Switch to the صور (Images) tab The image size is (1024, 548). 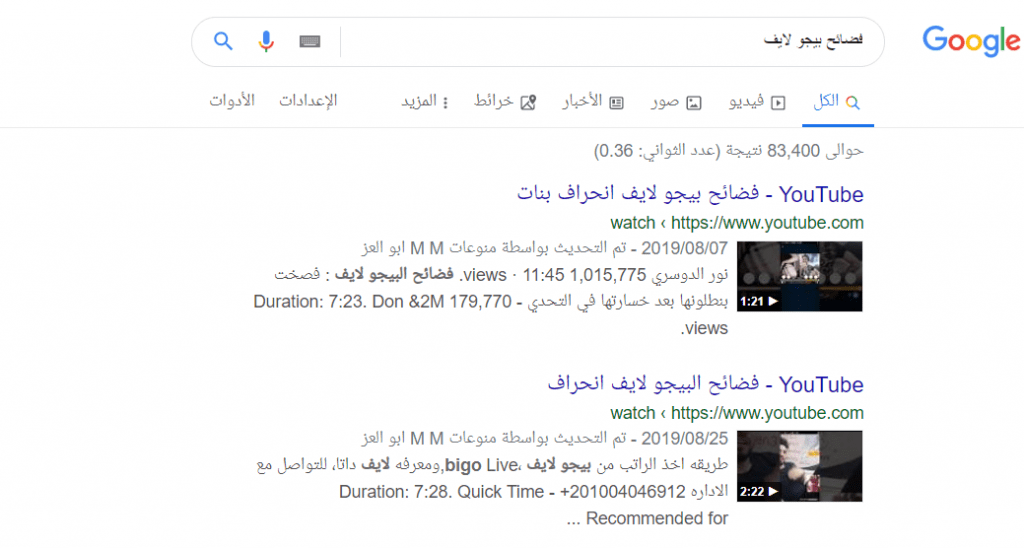676,101
